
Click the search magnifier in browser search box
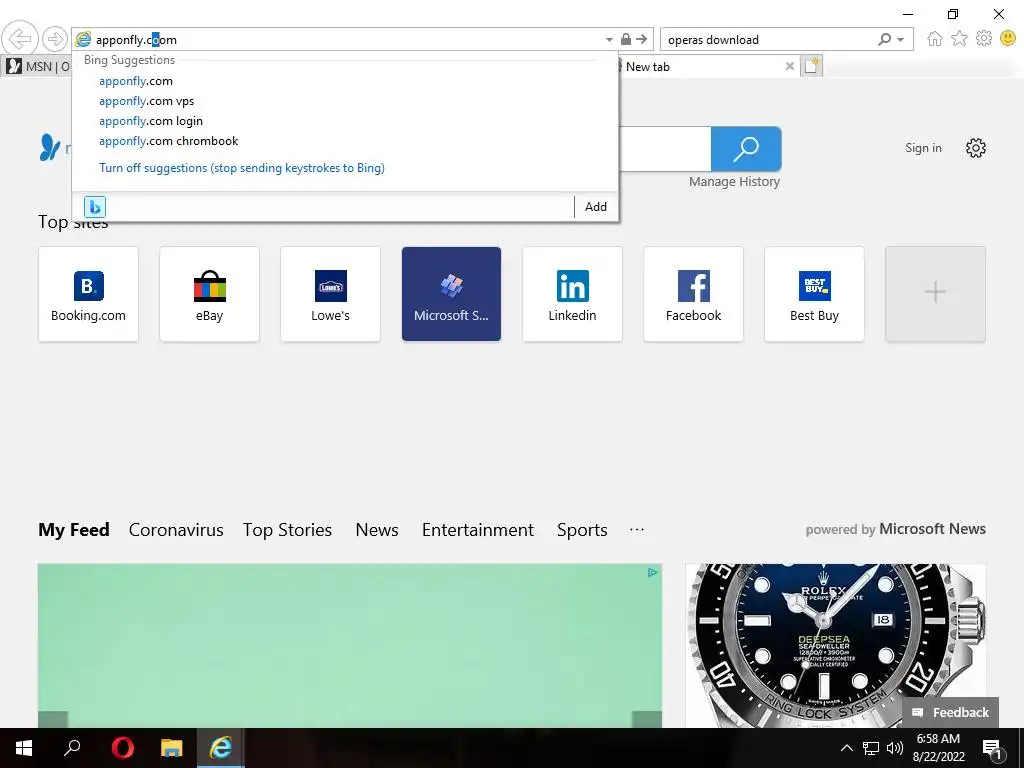pyautogui.click(x=884, y=39)
